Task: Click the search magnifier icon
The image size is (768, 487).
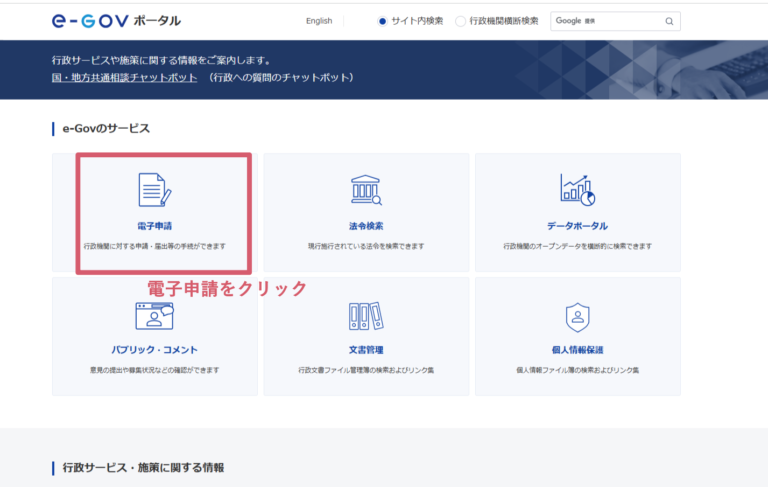Action: coord(669,21)
